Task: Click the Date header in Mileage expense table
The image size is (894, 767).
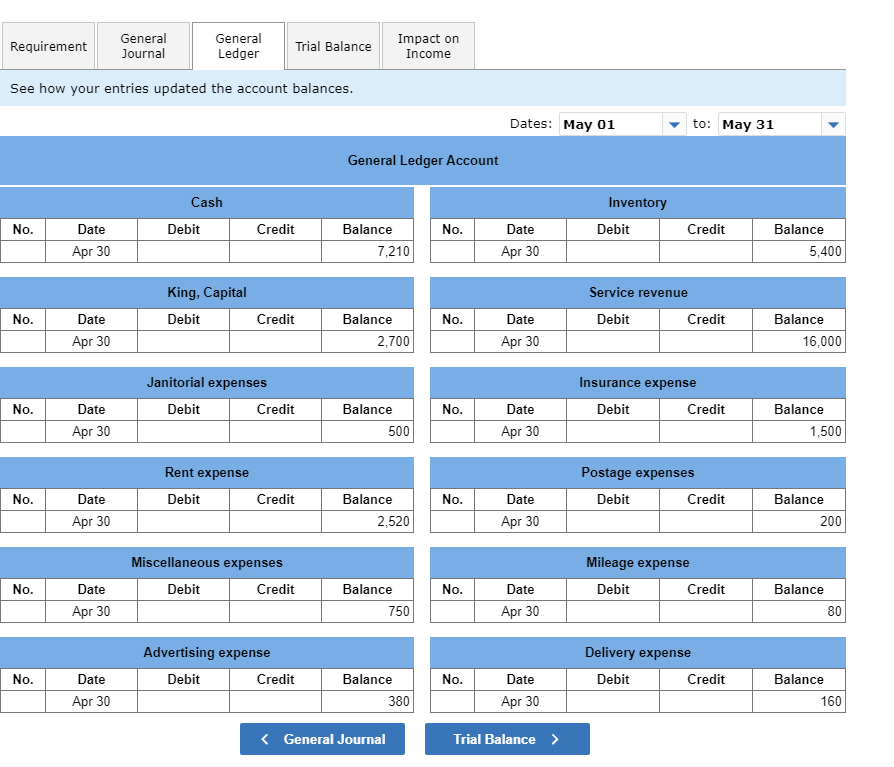Action: coord(520,590)
